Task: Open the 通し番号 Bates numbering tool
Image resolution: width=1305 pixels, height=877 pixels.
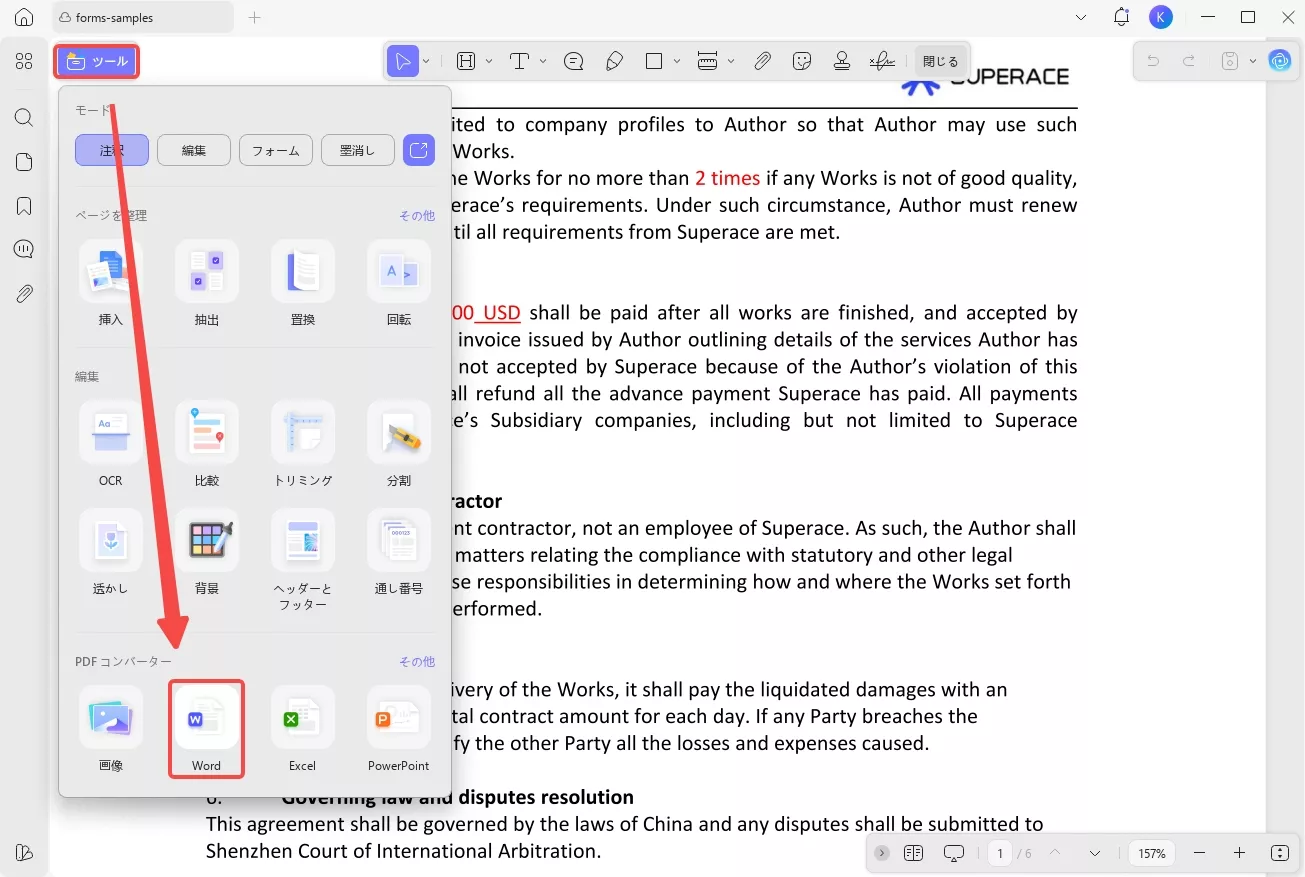Action: coord(399,554)
